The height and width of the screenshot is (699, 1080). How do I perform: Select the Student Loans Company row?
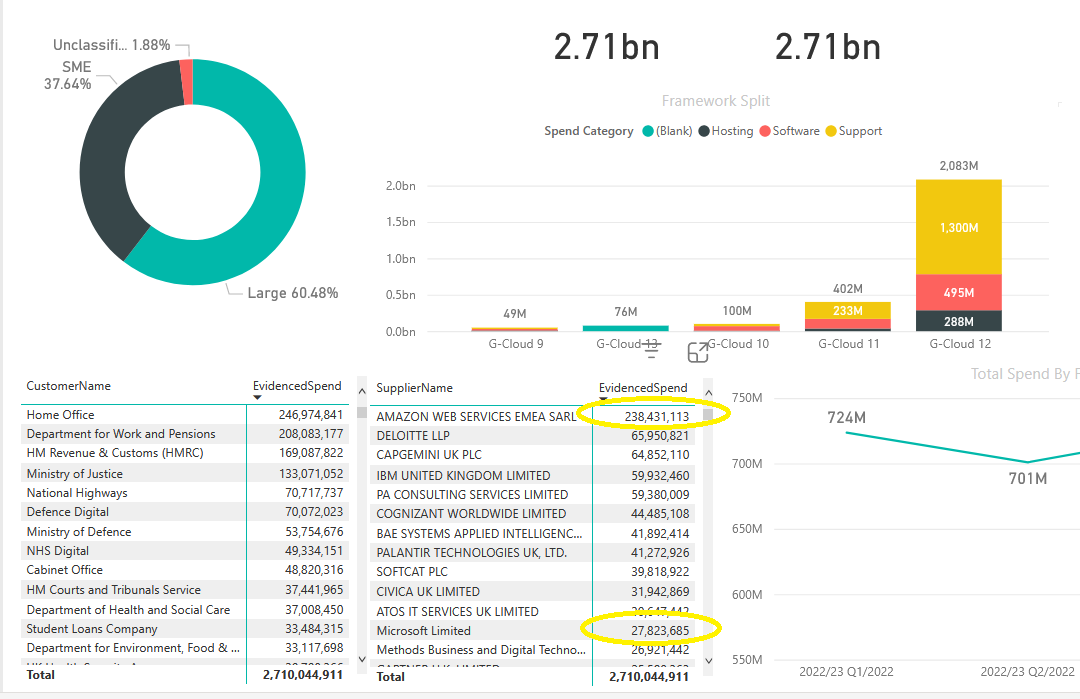point(185,629)
